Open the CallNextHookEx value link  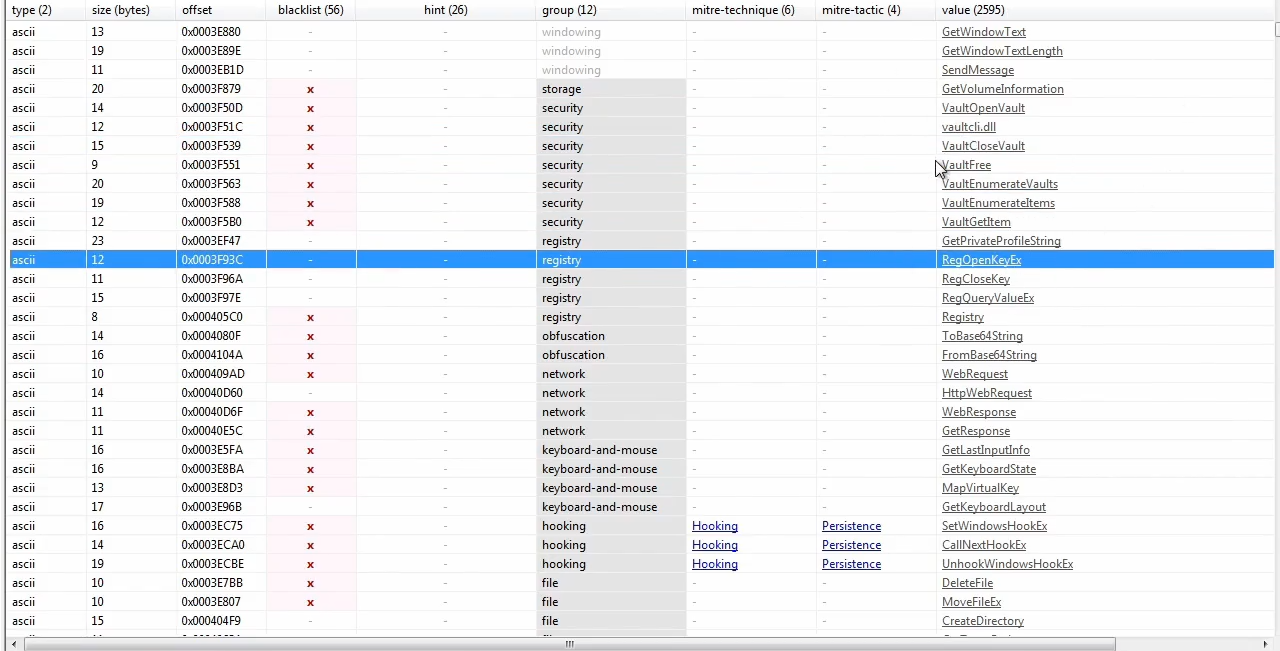coord(983,545)
